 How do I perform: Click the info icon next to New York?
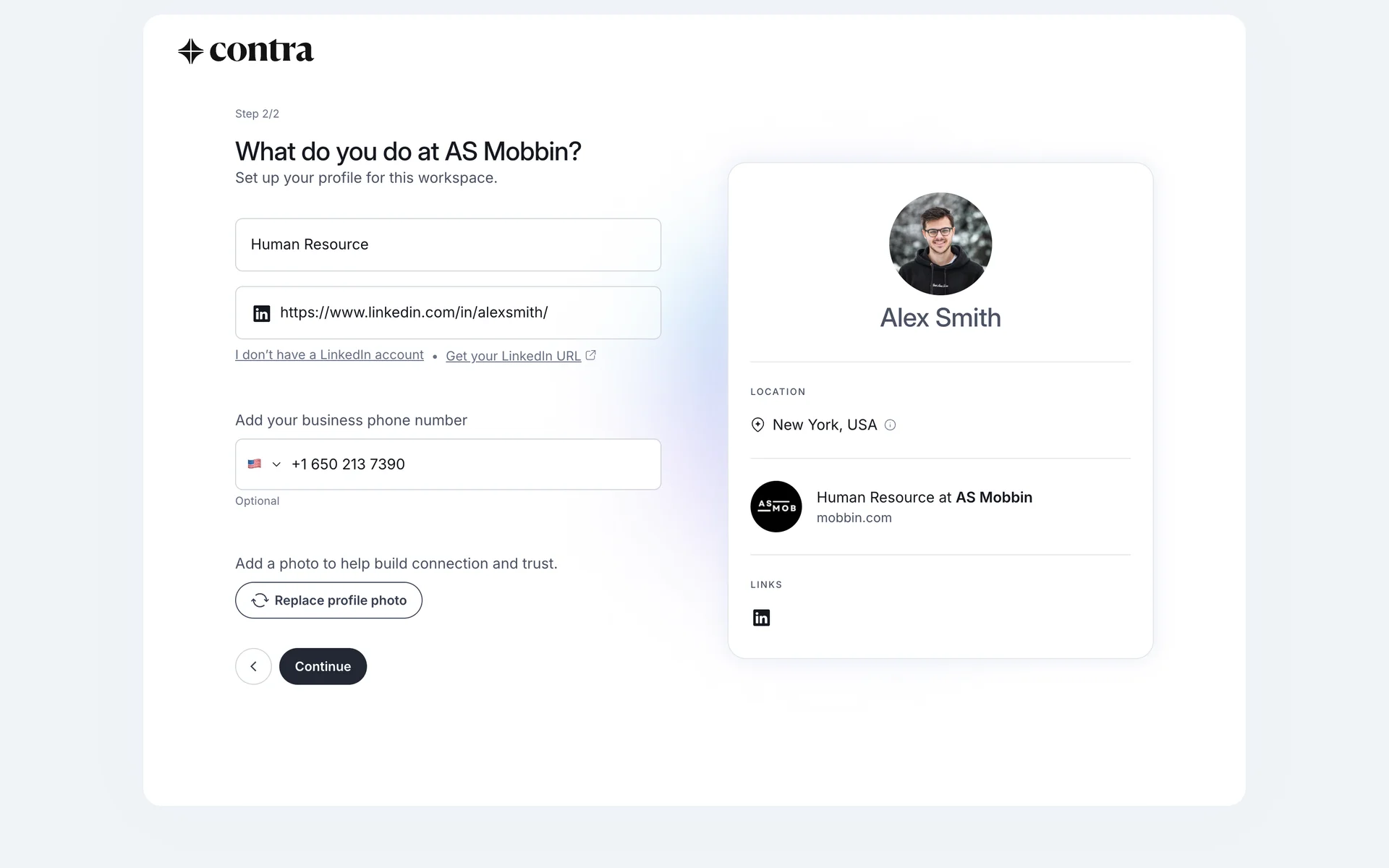891,425
